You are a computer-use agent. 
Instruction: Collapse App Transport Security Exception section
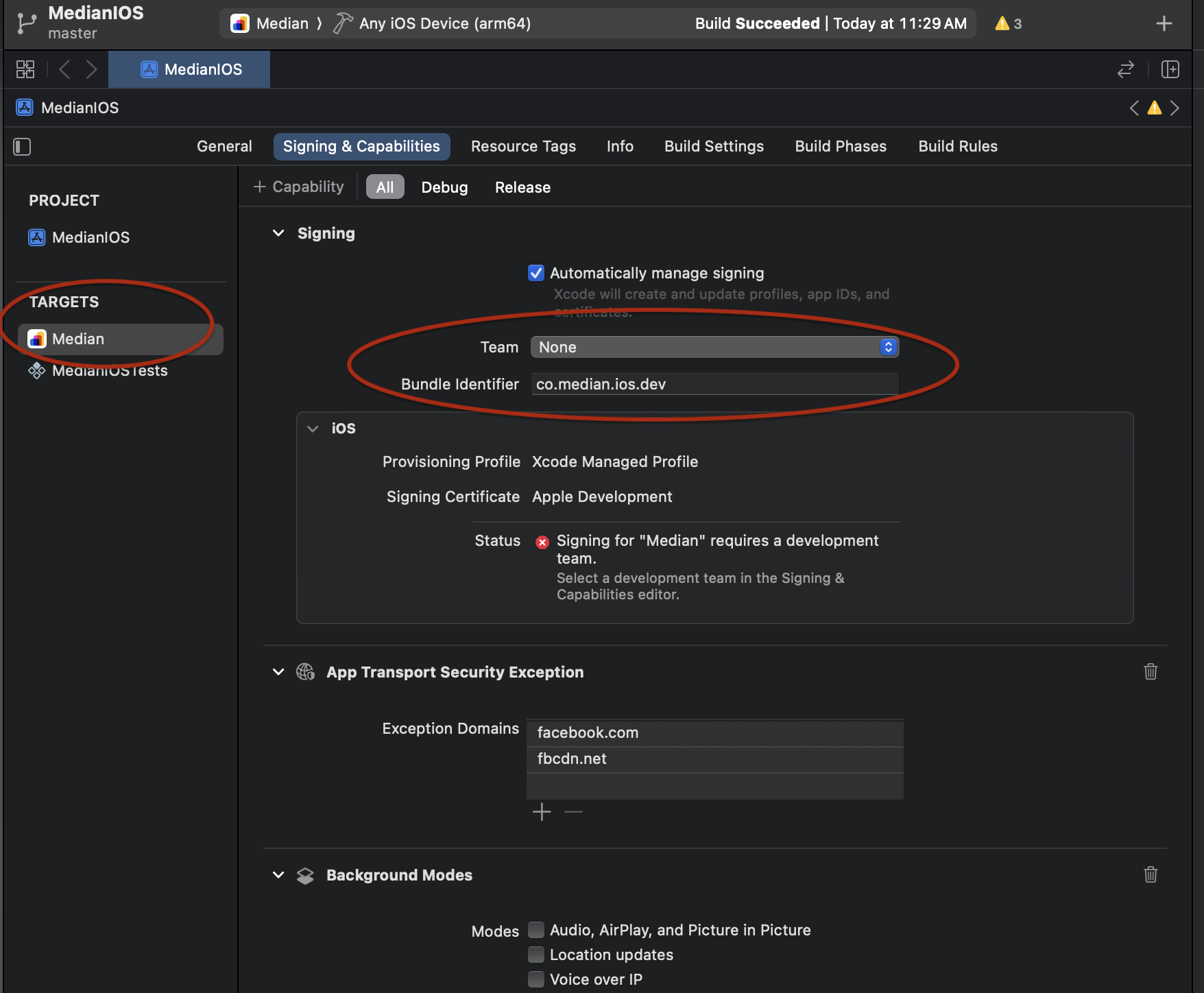pyautogui.click(x=278, y=672)
